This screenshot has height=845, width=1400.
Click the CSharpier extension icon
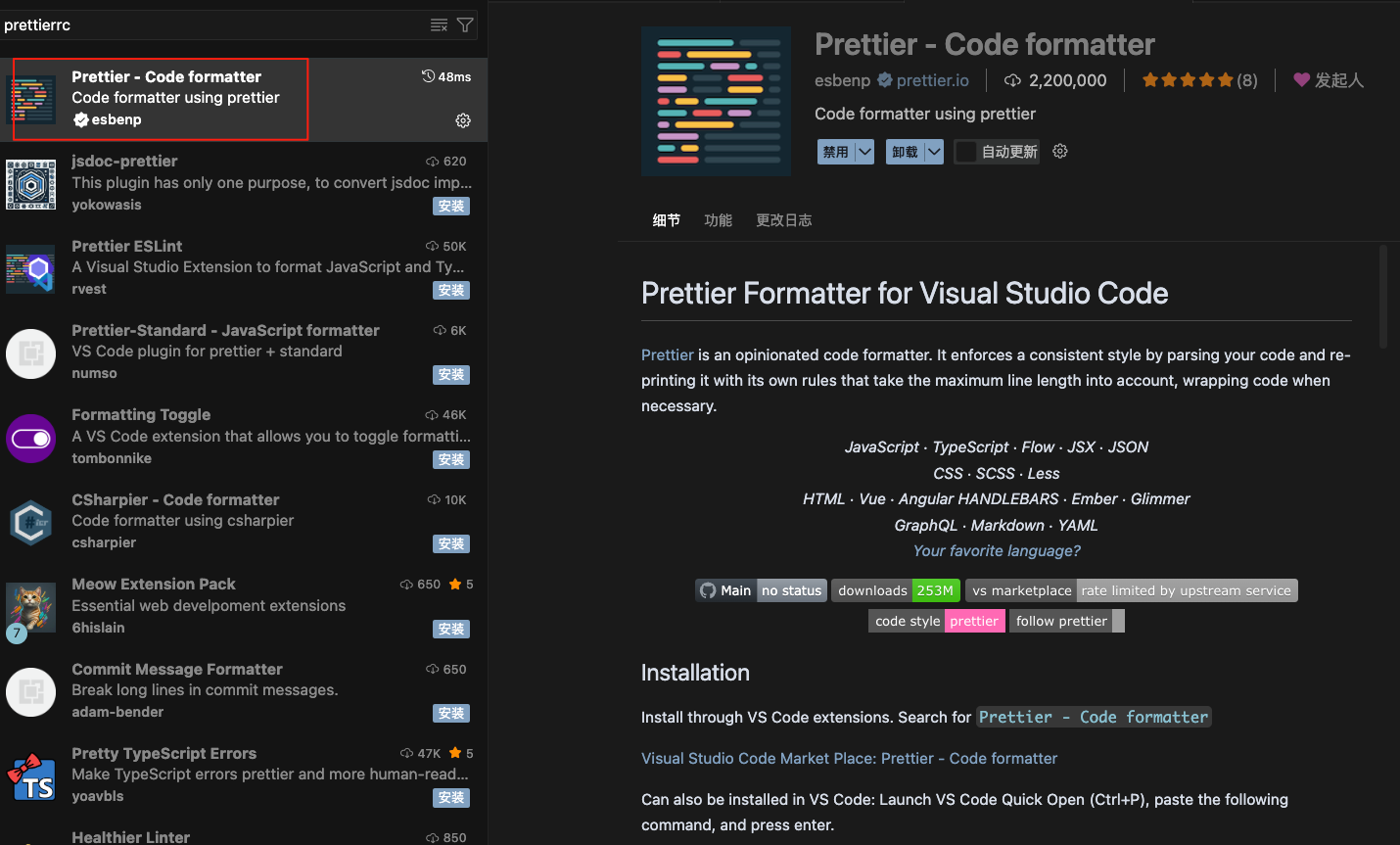(31, 522)
